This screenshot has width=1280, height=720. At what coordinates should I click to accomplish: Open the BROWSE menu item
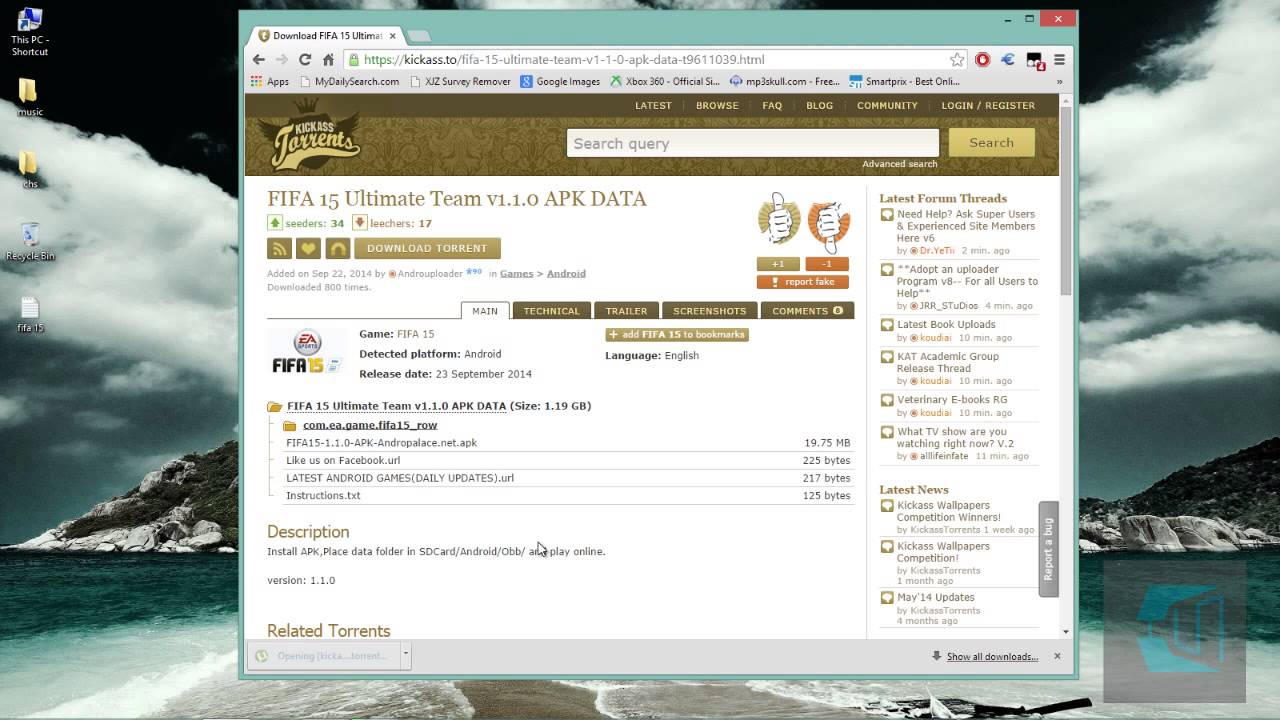click(717, 105)
